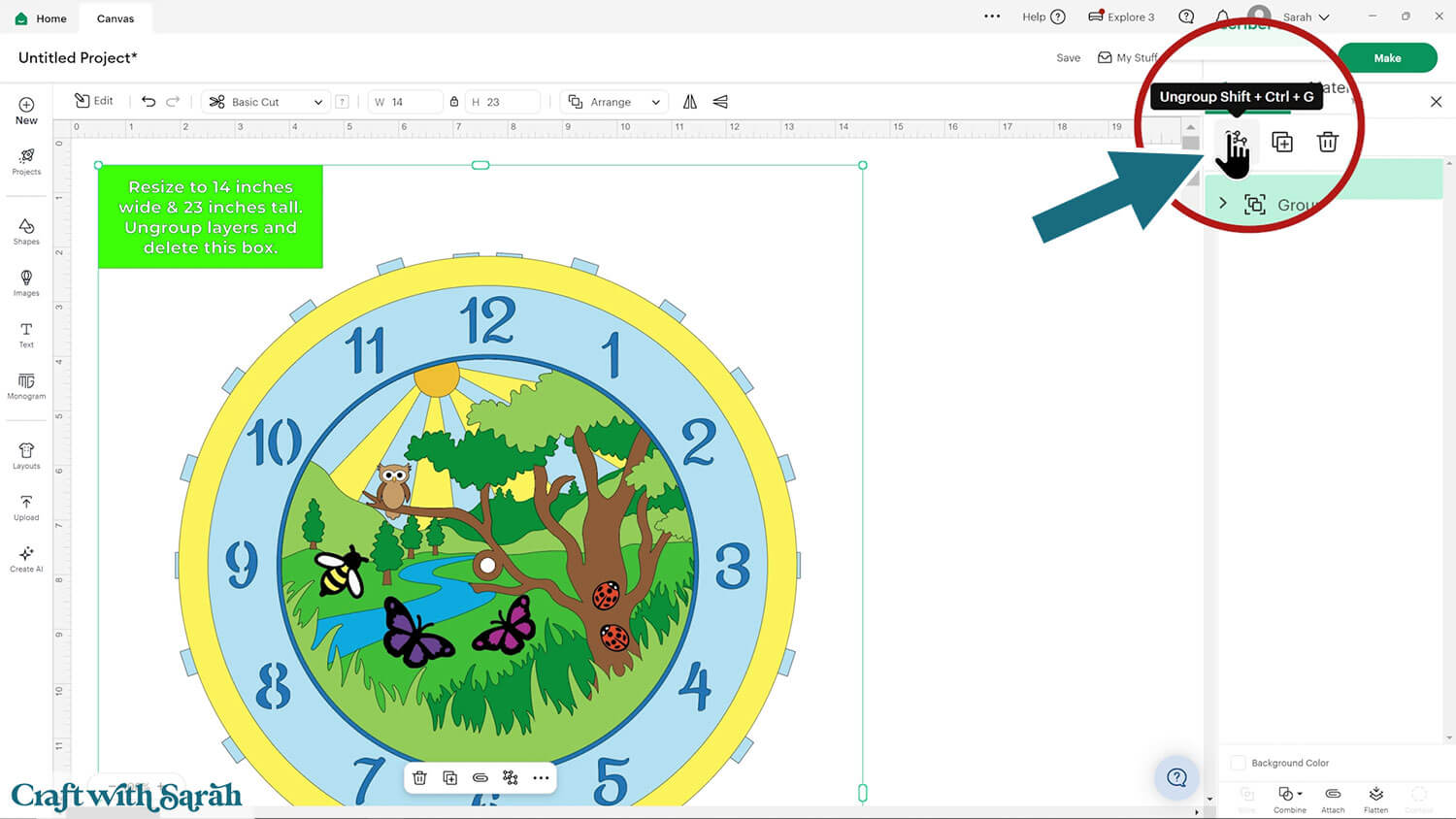Open the Help menu
The width and height of the screenshot is (1456, 819).
1043,16
